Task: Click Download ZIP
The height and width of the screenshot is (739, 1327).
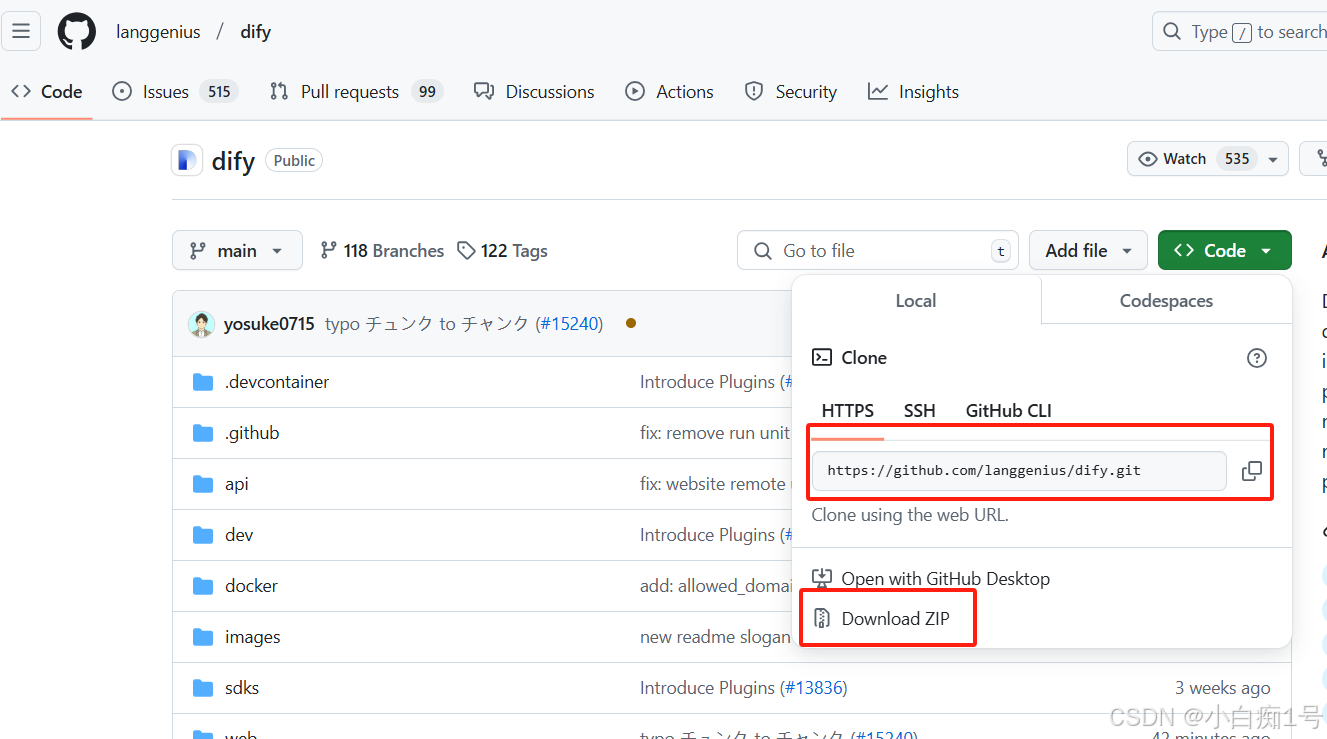Action: click(895, 619)
